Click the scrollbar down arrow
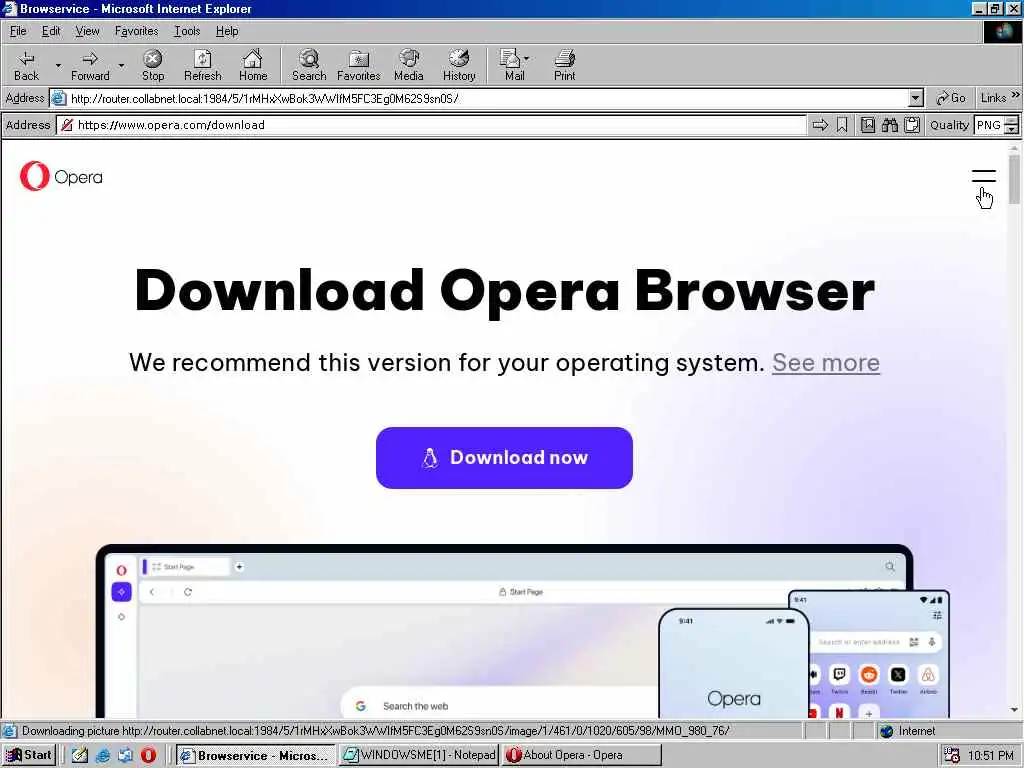Viewport: 1024px width, 768px height. pyautogui.click(x=1014, y=710)
